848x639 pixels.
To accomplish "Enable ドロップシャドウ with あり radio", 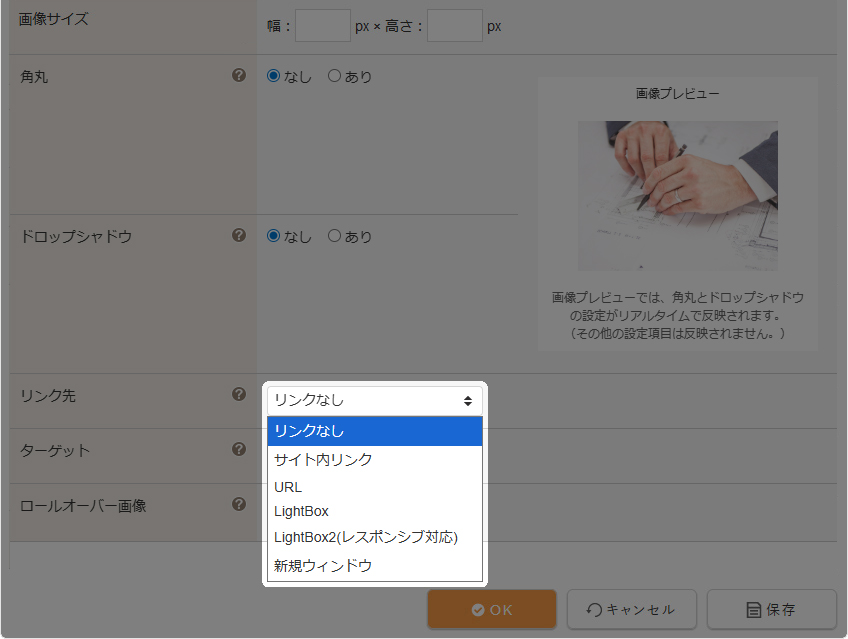I will tap(334, 237).
